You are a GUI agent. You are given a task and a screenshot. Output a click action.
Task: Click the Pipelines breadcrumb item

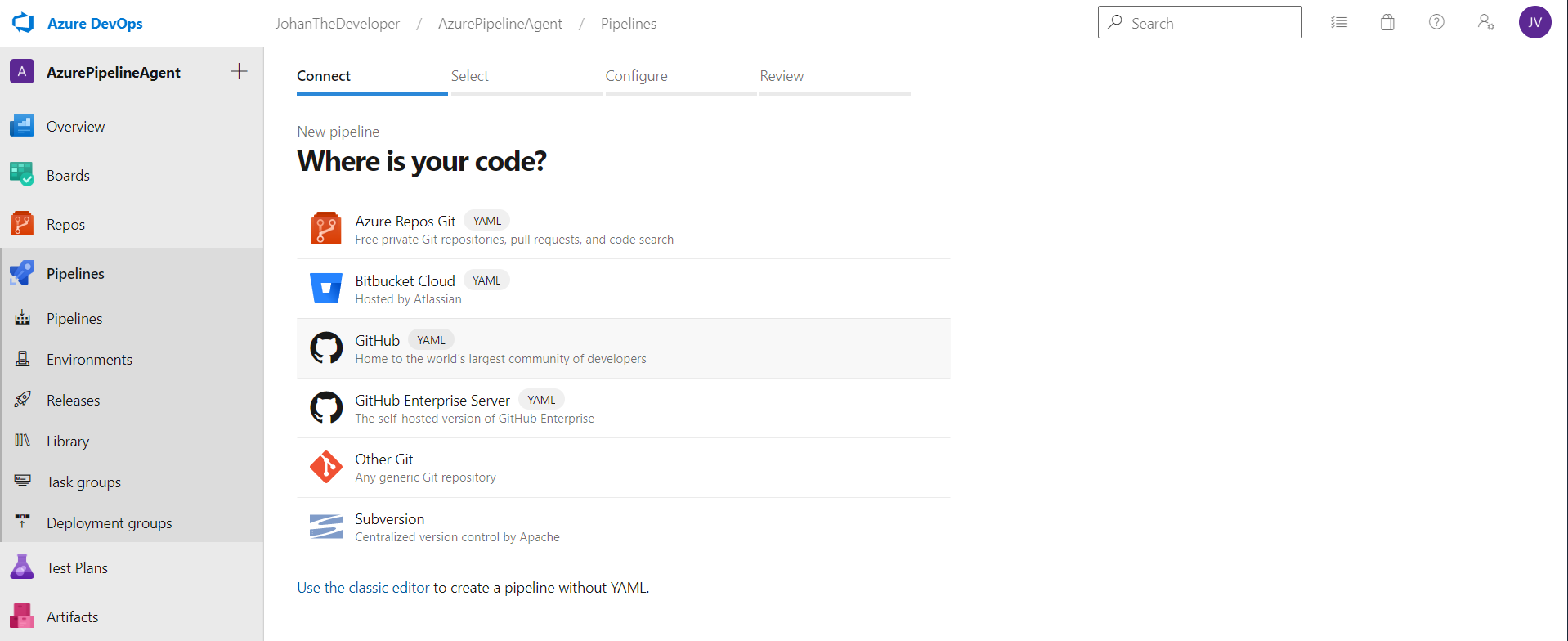click(629, 24)
